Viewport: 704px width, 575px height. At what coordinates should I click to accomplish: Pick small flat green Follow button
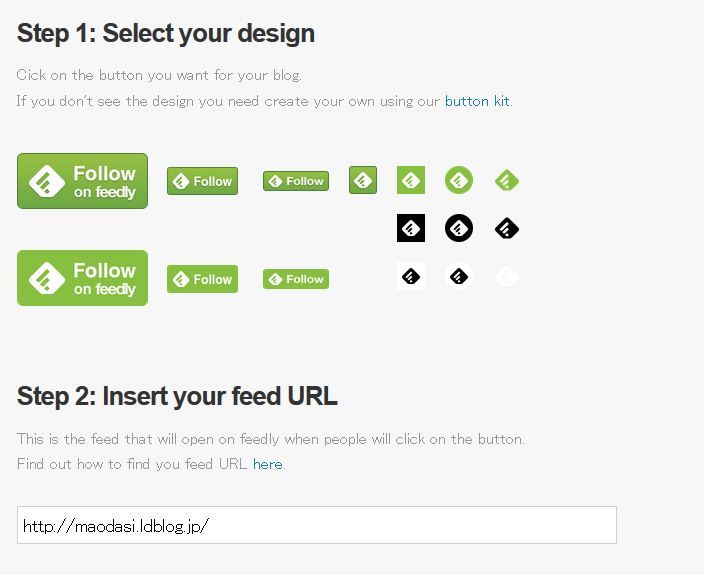click(296, 279)
